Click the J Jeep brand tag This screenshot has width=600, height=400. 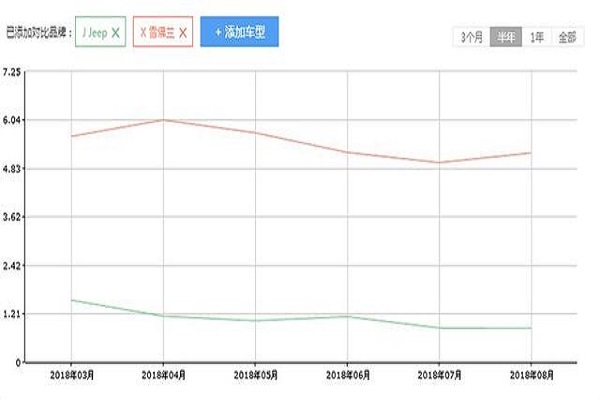97,33
